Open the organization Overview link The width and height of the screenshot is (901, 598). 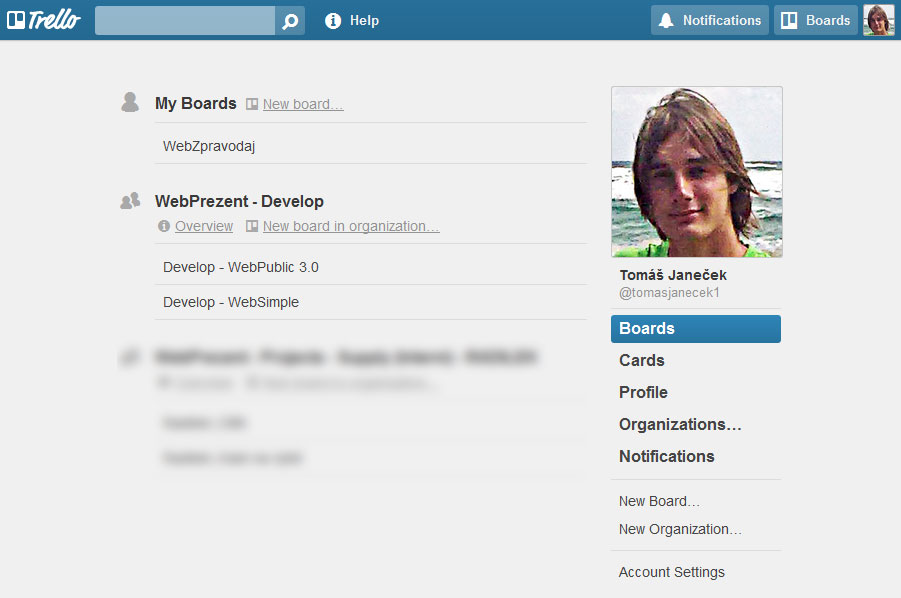(x=204, y=226)
